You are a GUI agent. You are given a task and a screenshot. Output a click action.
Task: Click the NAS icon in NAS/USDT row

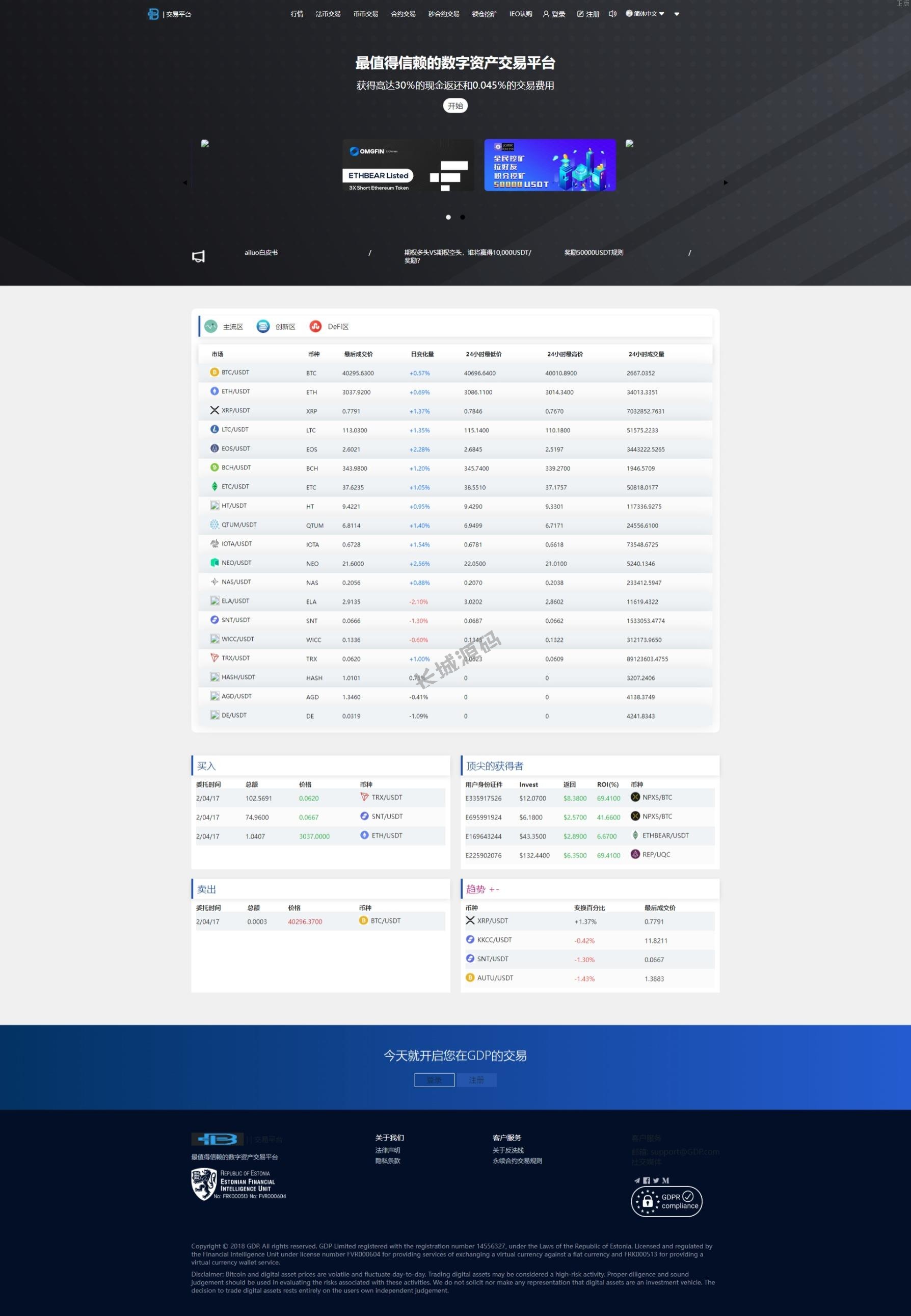pos(215,581)
